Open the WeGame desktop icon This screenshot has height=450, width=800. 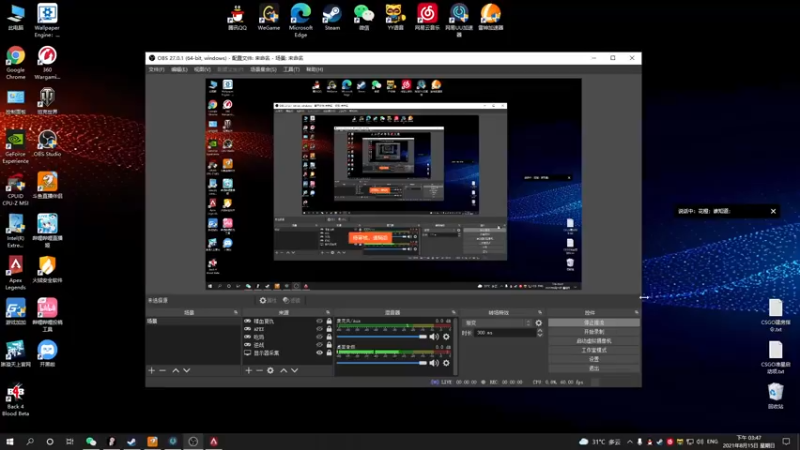(269, 17)
